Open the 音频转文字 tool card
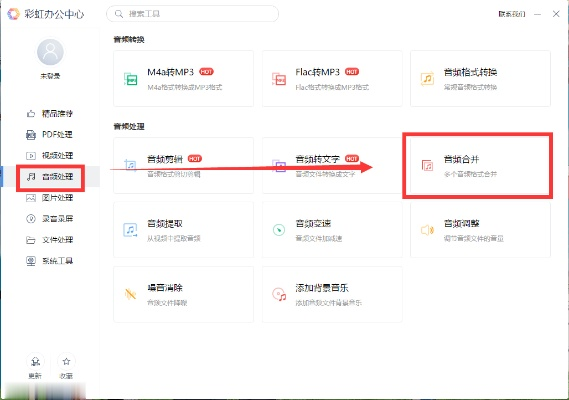 332,166
